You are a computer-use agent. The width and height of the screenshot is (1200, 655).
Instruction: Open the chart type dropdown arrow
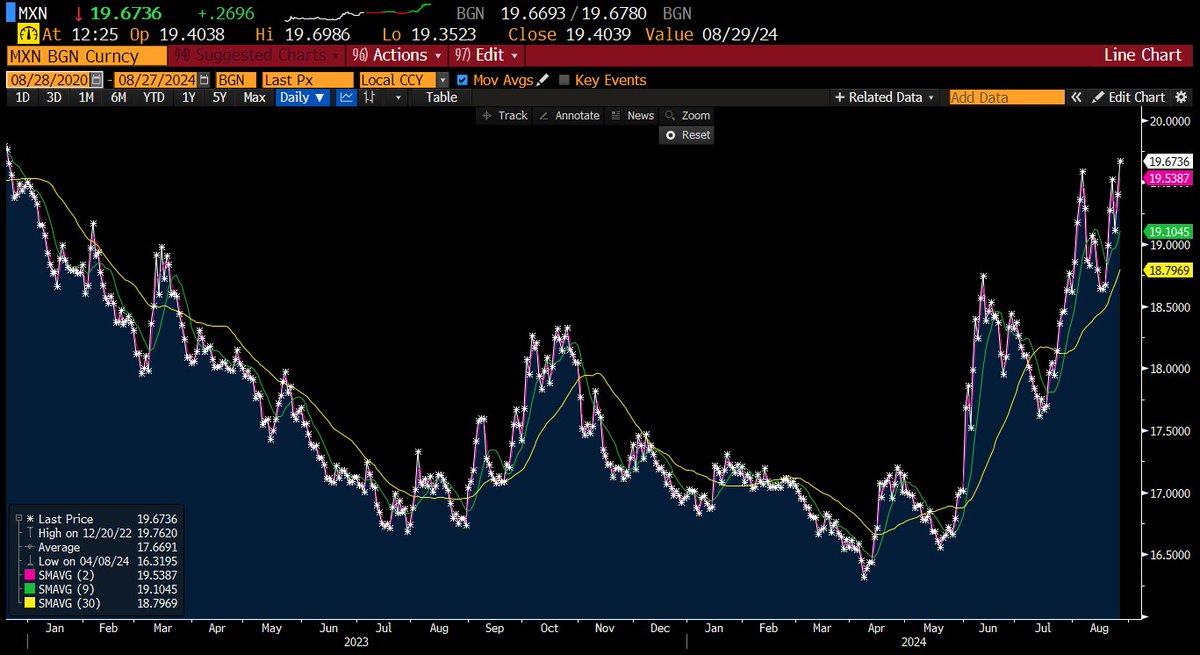[x=398, y=97]
